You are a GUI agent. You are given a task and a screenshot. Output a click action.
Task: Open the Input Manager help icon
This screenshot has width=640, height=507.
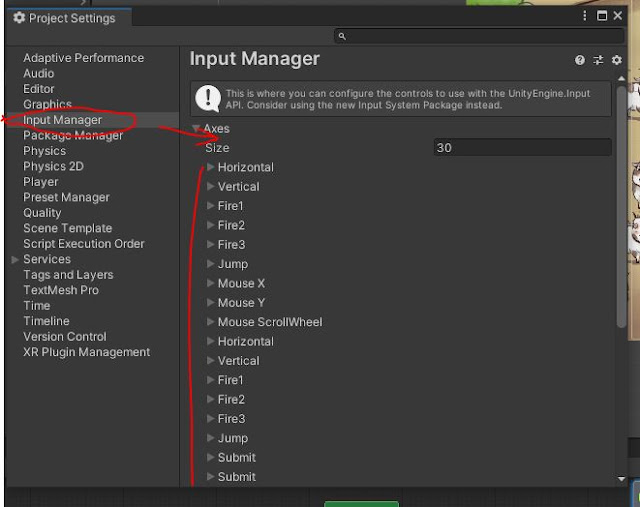[580, 61]
